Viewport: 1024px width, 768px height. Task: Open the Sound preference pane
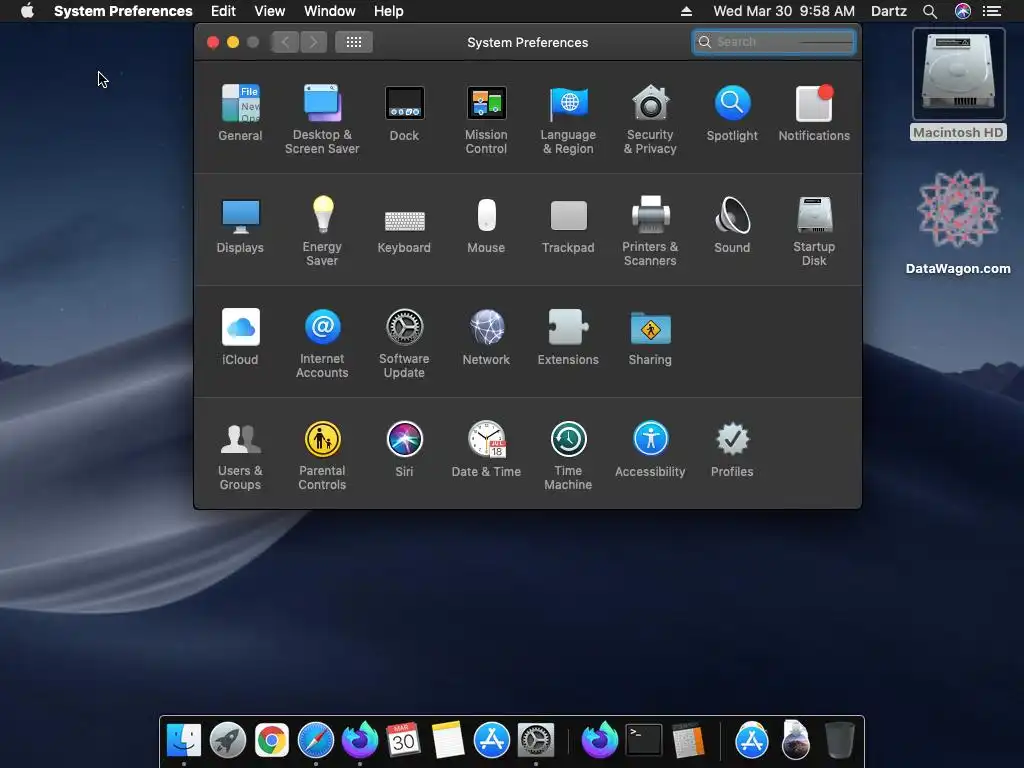tap(732, 225)
